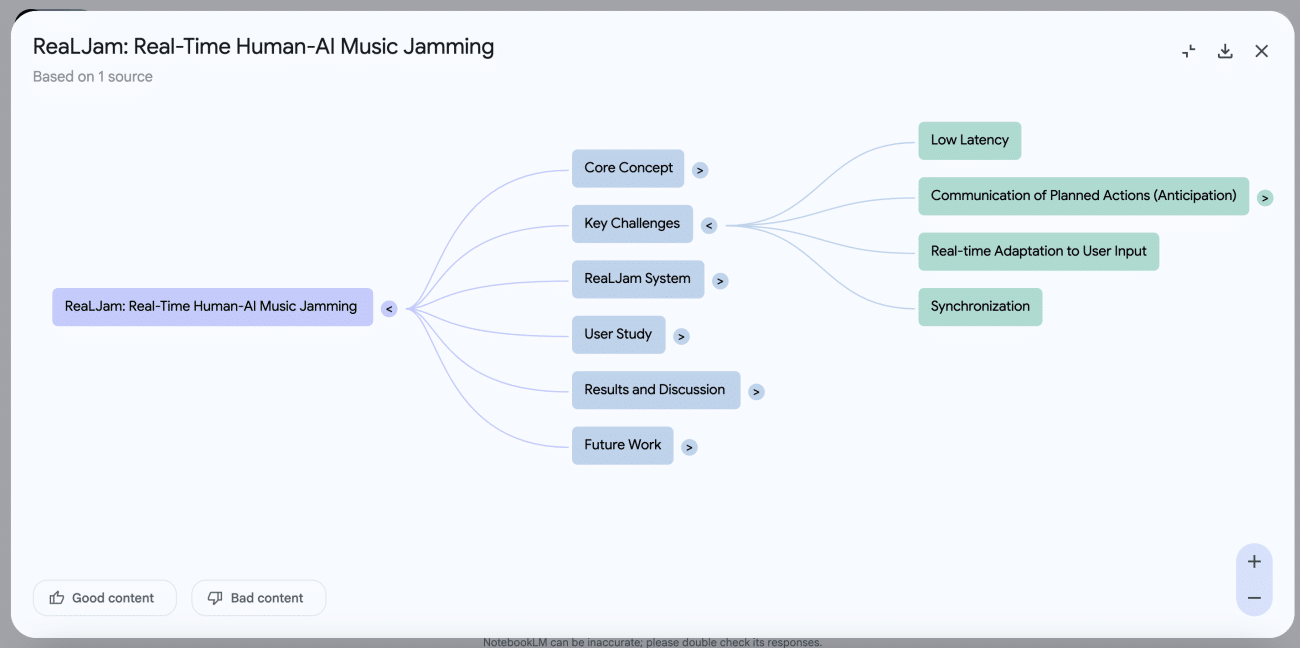
Task: Zoom in with the plus button
Action: [1254, 562]
